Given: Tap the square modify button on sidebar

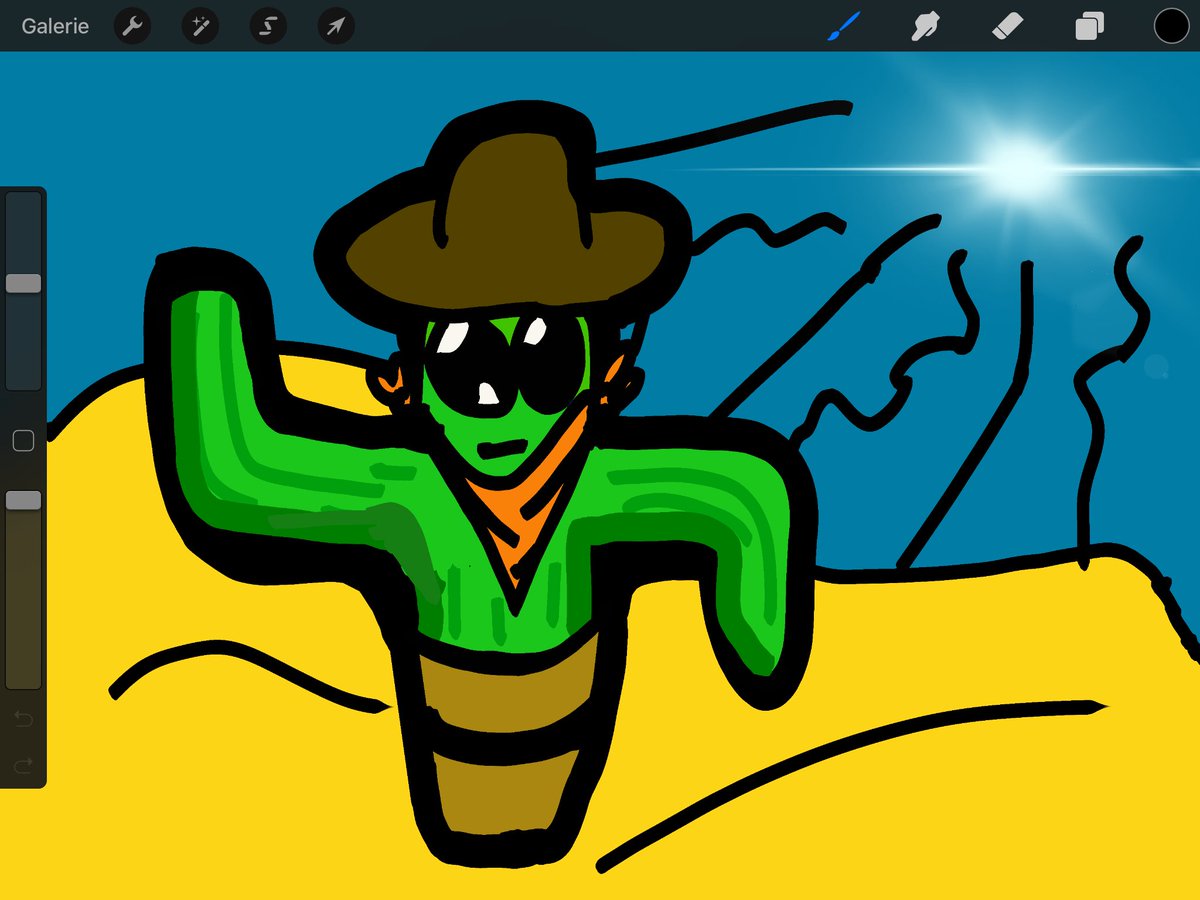Looking at the screenshot, I should (x=23, y=441).
